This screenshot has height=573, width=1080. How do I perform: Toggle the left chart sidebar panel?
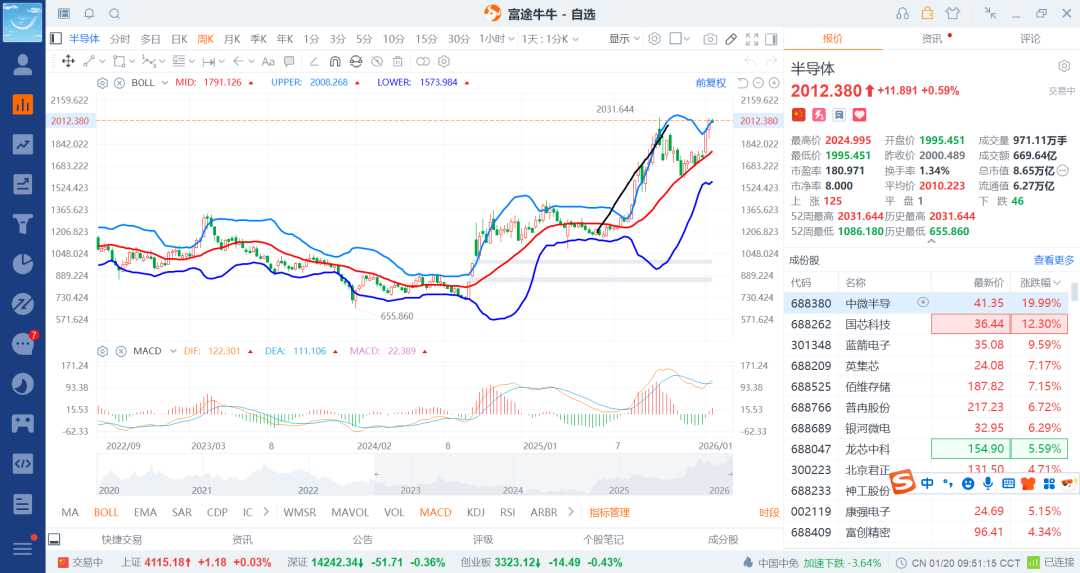[x=56, y=39]
